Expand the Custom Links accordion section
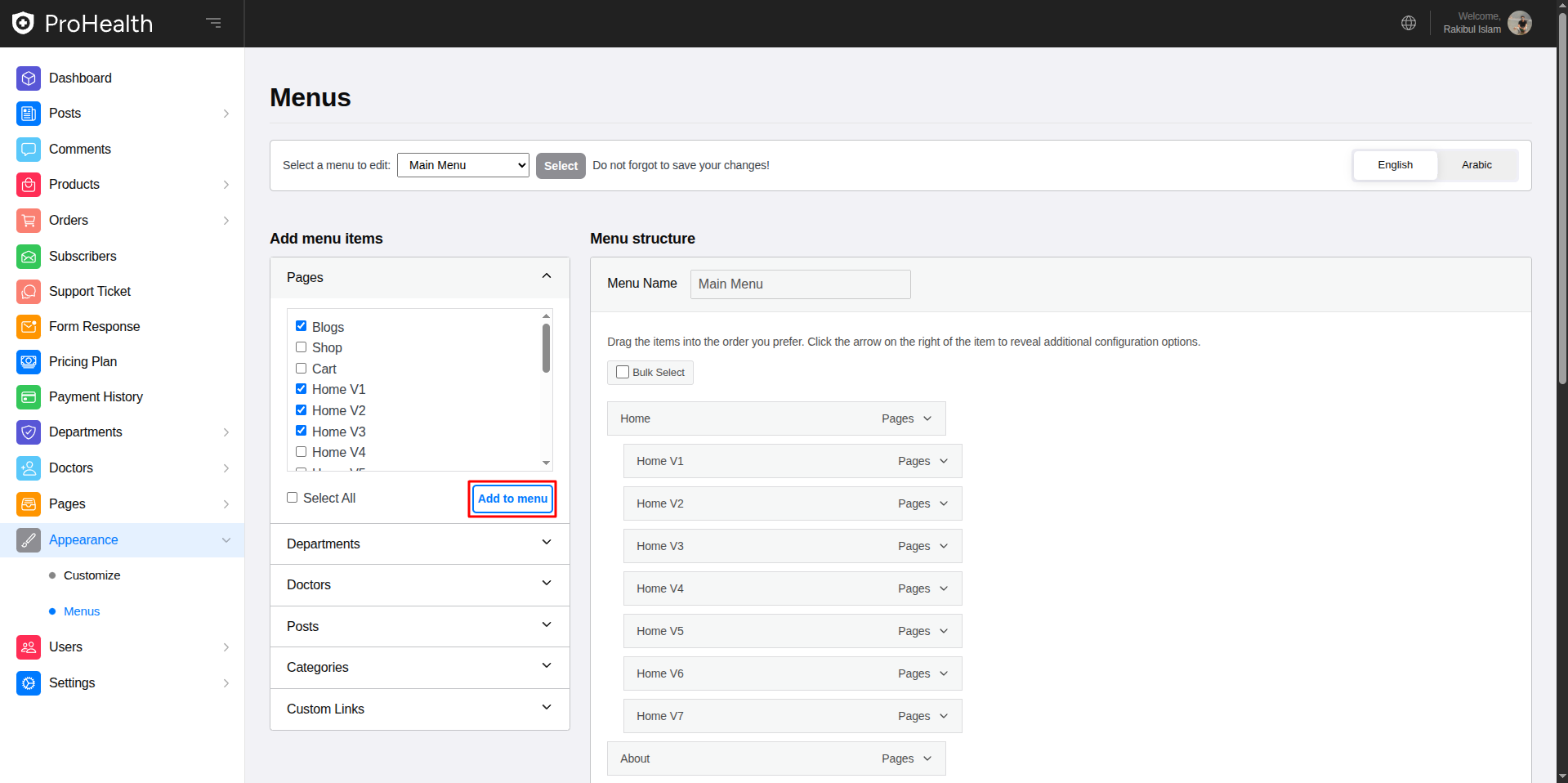The width and height of the screenshot is (1568, 783). click(x=420, y=709)
